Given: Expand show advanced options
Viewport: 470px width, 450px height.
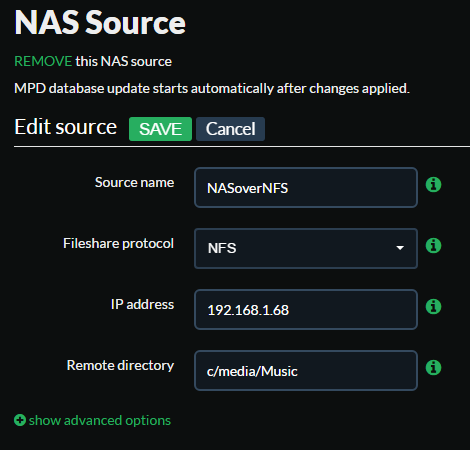Looking at the screenshot, I should tap(100, 420).
